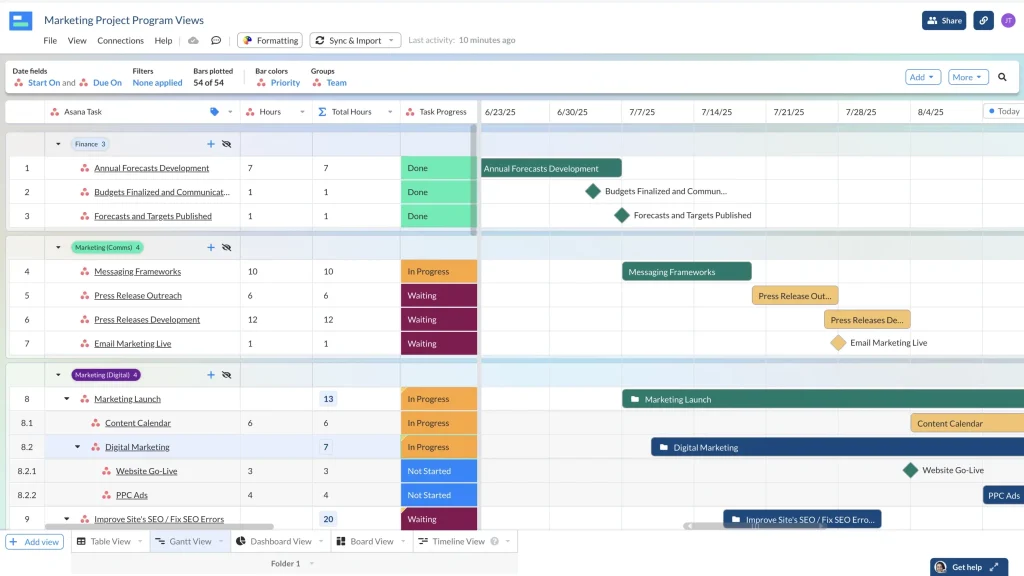Toggle visibility of Marketing (Comms) group
Viewport: 1024px width, 576px height.
(226, 247)
